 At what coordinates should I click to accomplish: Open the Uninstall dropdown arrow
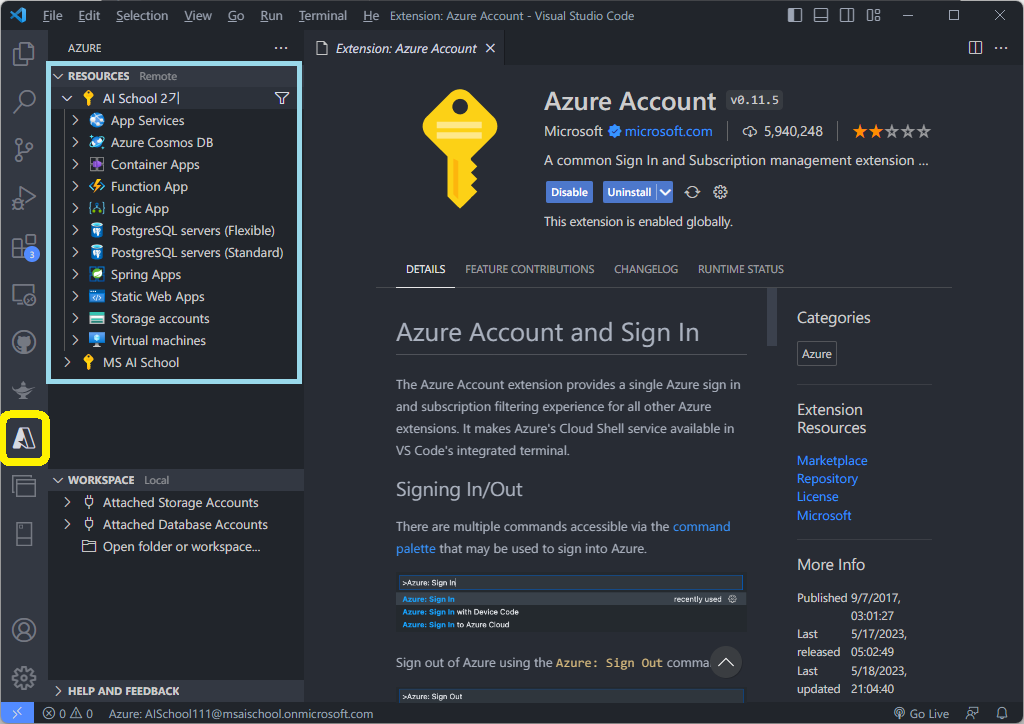665,192
